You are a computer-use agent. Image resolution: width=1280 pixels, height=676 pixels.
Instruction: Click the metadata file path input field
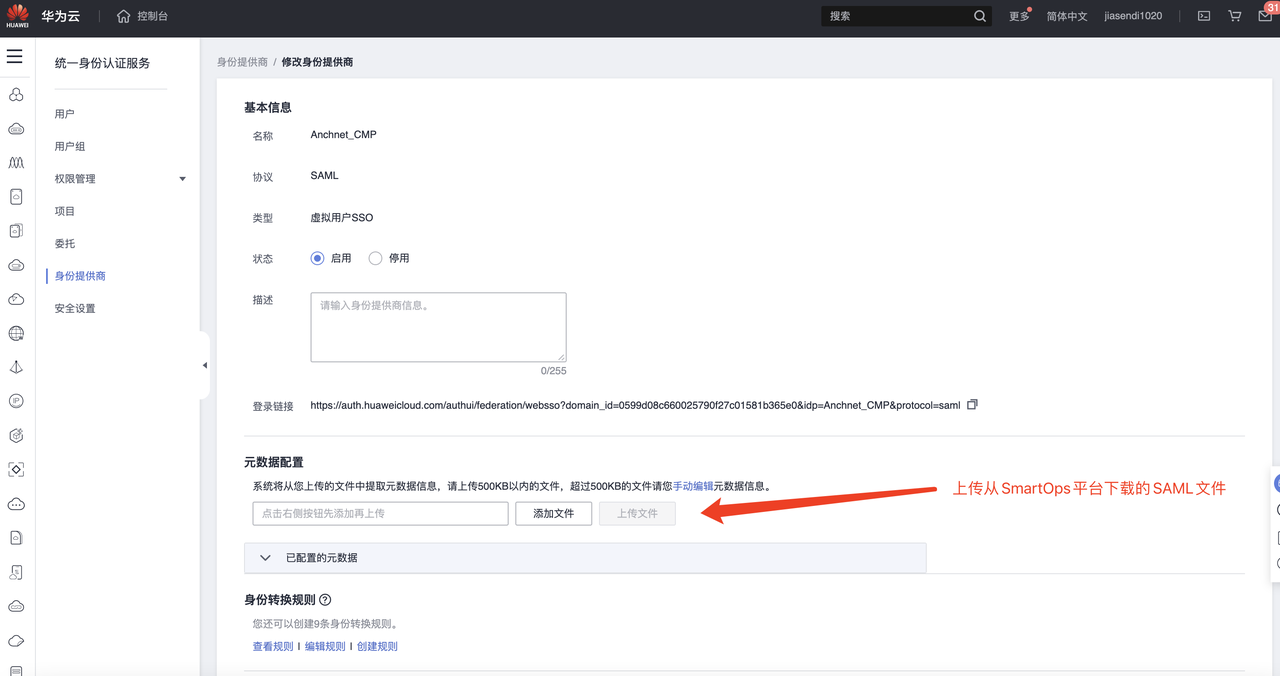tap(381, 513)
